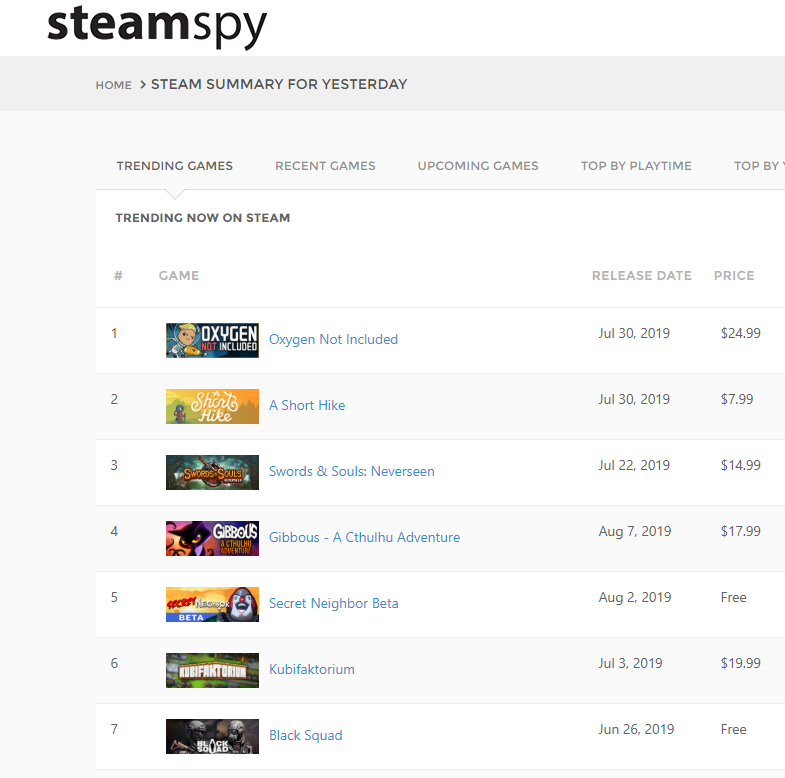Image resolution: width=785 pixels, height=778 pixels.
Task: Click release date Jun 26, 2019
Action: [636, 730]
